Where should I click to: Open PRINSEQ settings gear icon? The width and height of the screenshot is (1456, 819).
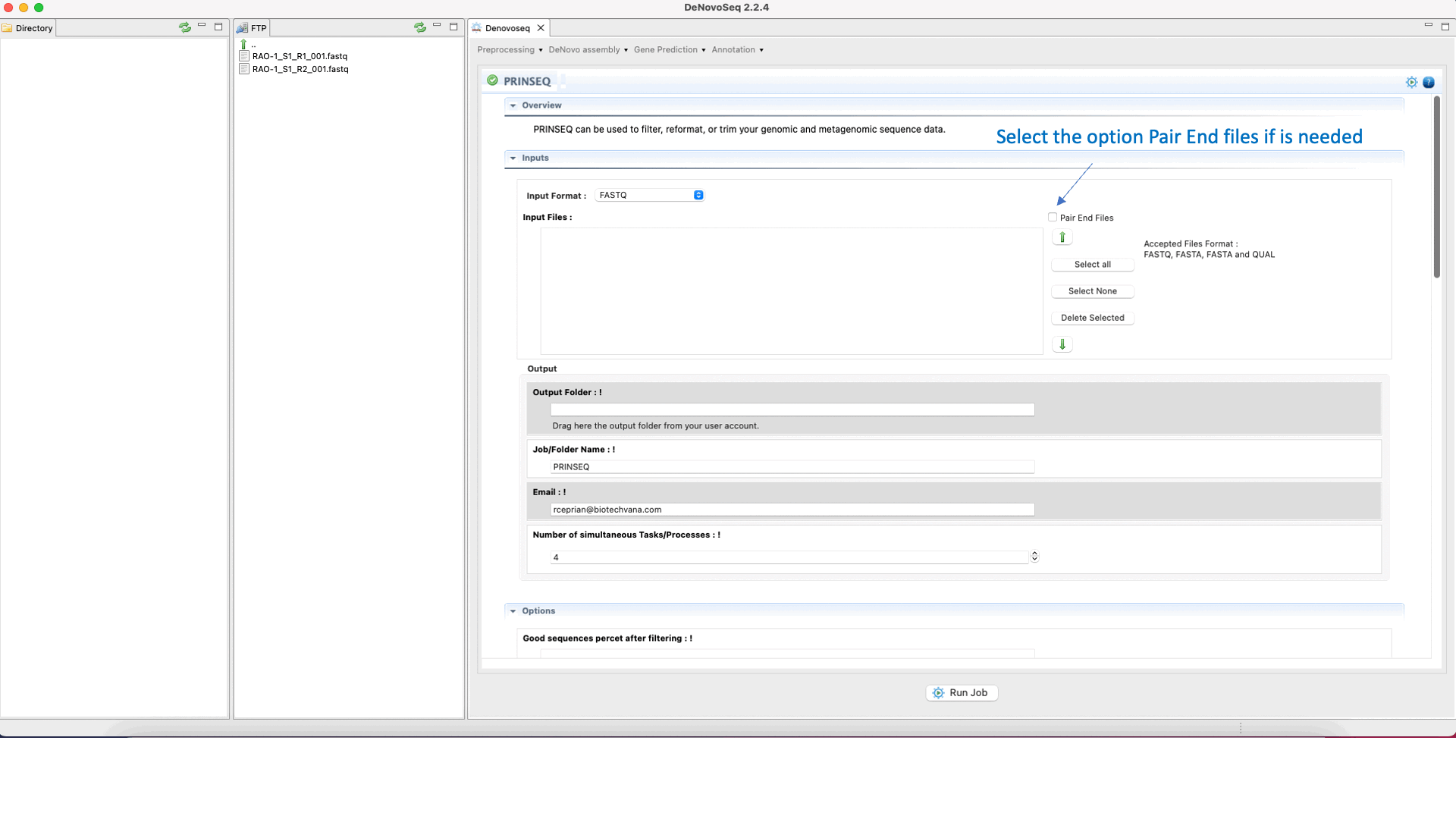[x=1411, y=82]
